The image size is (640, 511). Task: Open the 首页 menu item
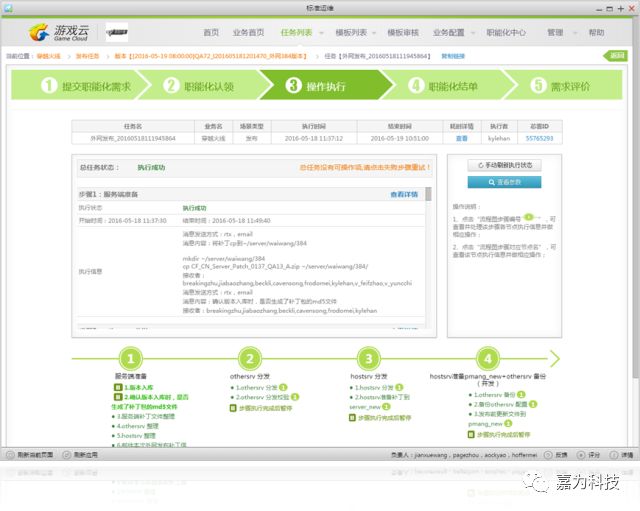pyautogui.click(x=211, y=33)
